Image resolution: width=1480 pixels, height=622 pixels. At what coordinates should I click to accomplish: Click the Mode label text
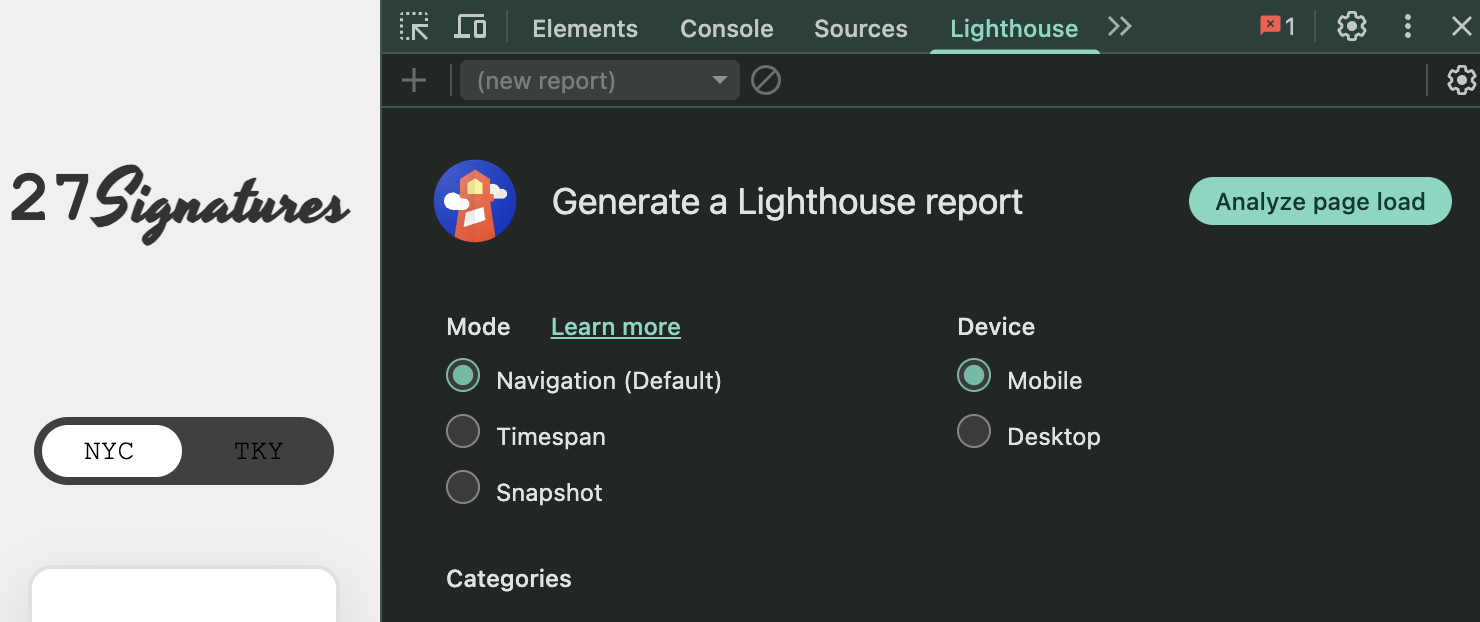pos(478,327)
